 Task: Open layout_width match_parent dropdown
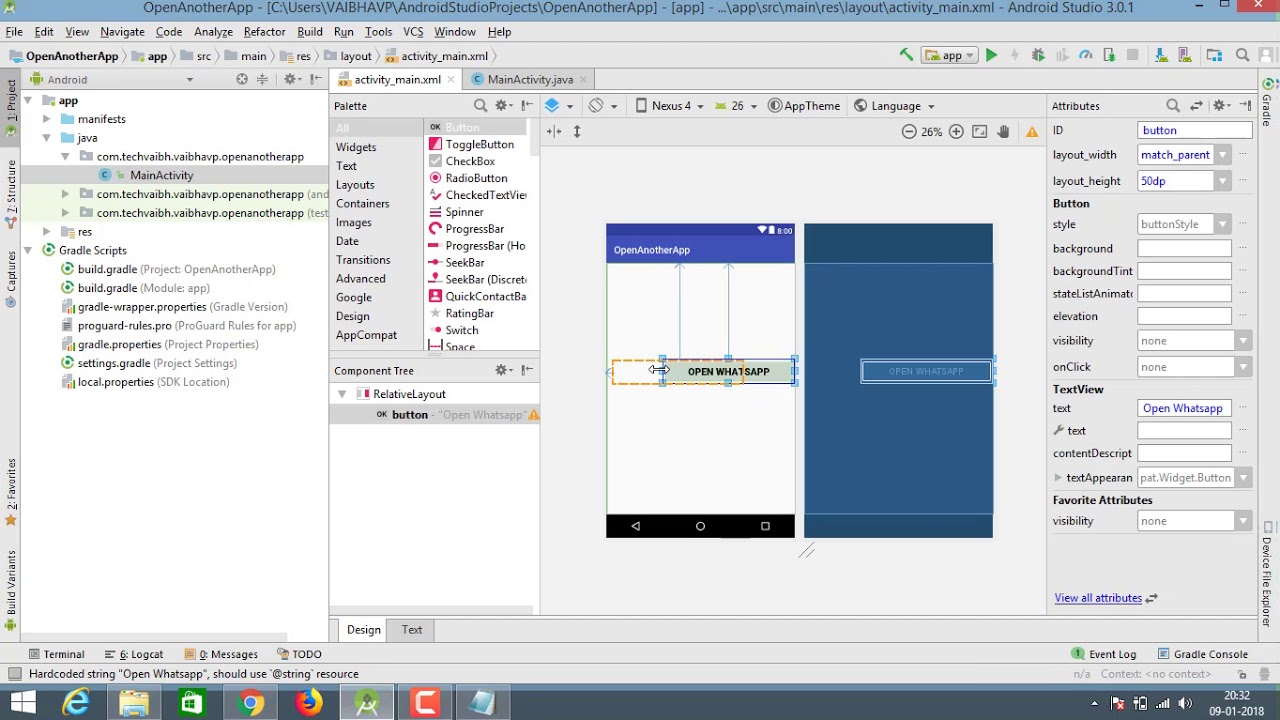[1222, 155]
